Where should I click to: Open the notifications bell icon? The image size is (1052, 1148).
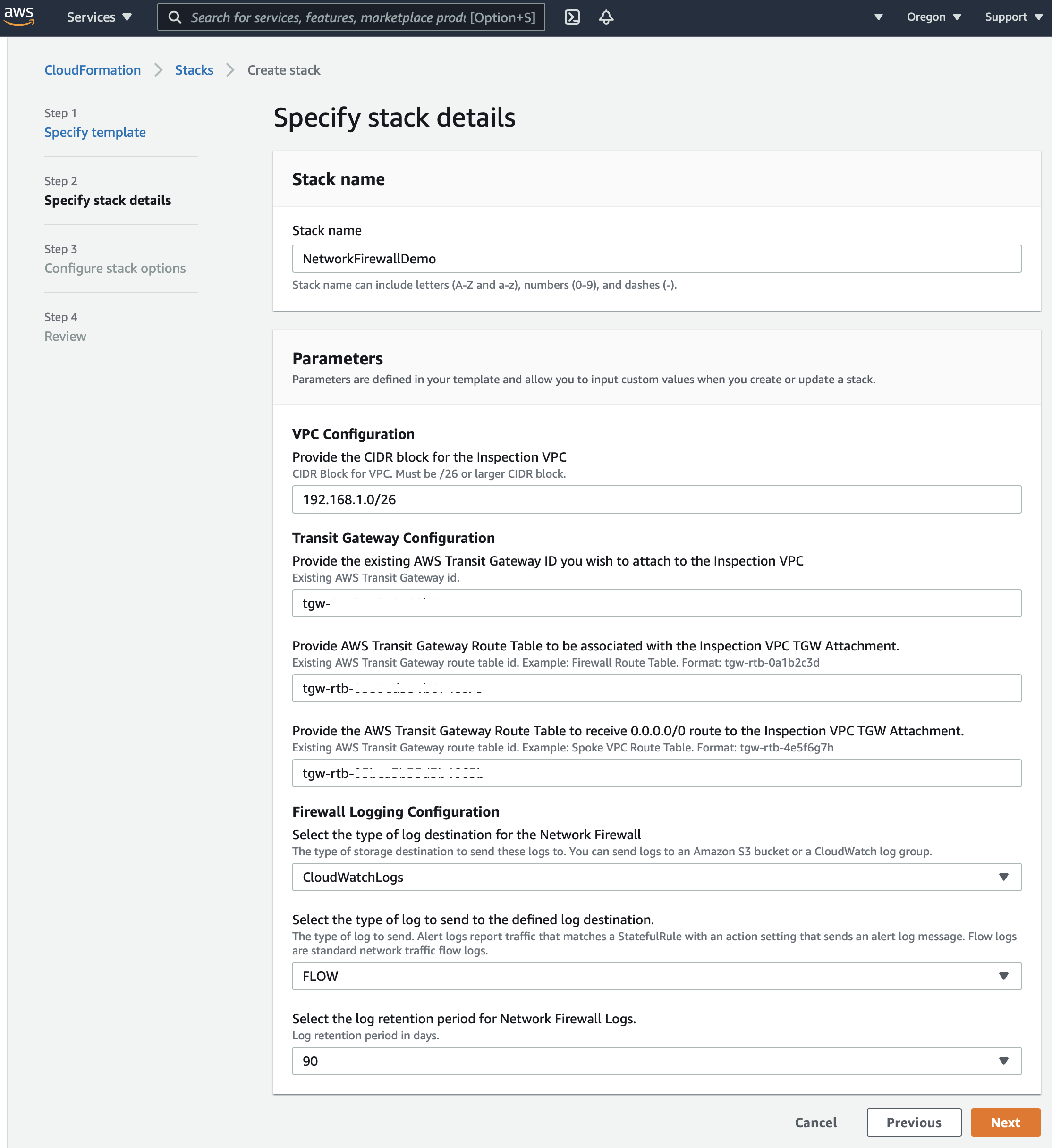(606, 17)
